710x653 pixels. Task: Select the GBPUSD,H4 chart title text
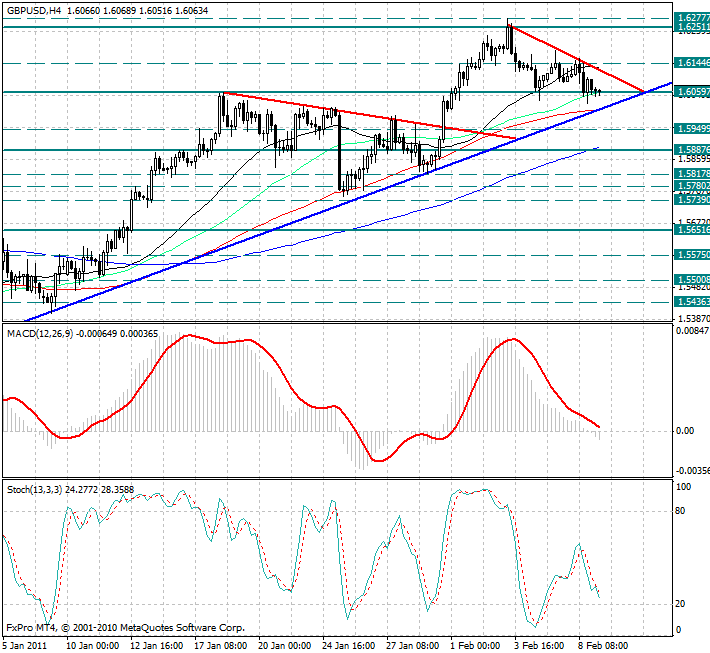coord(34,10)
